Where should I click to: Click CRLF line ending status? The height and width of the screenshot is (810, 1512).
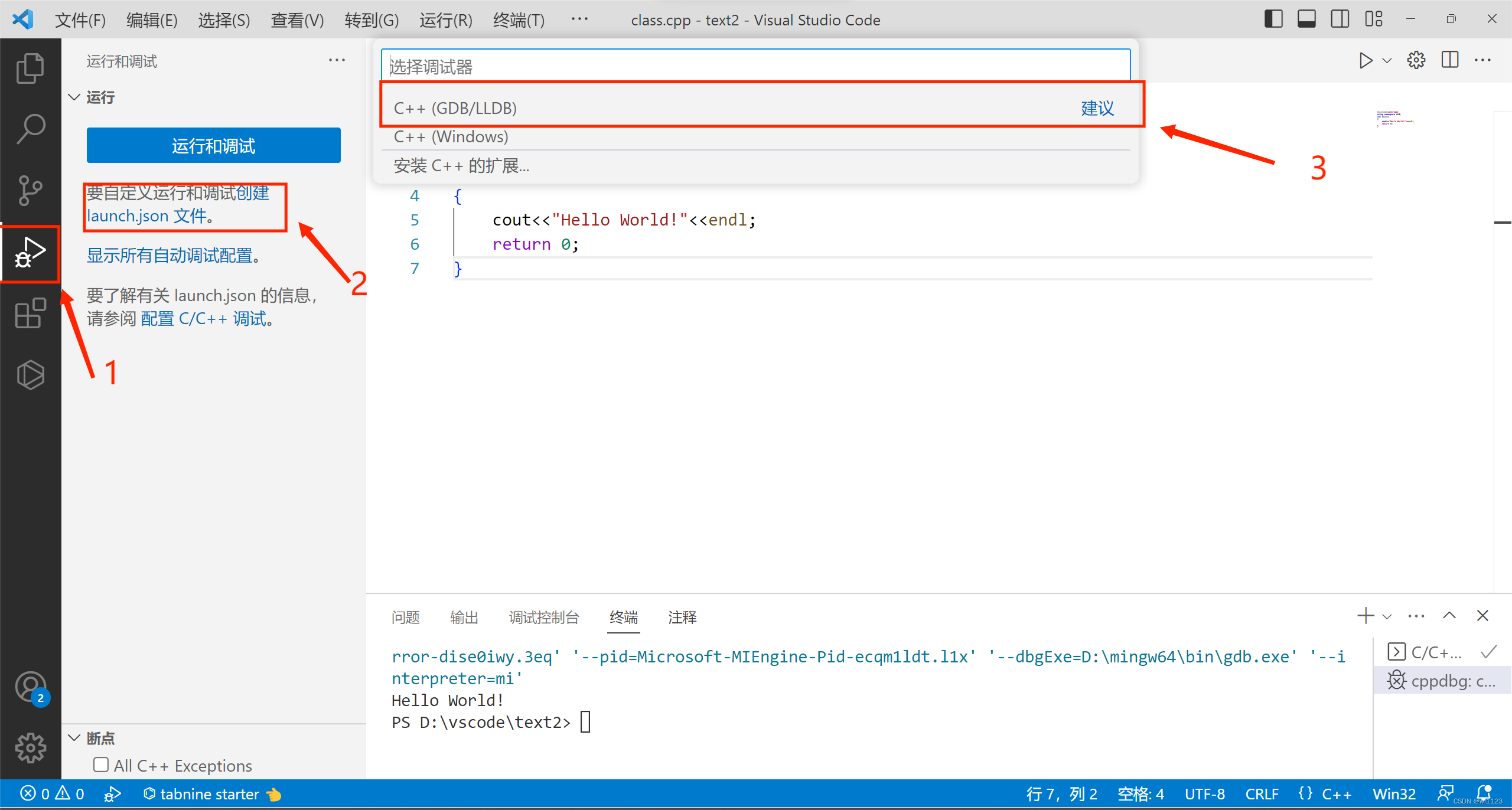(1262, 794)
